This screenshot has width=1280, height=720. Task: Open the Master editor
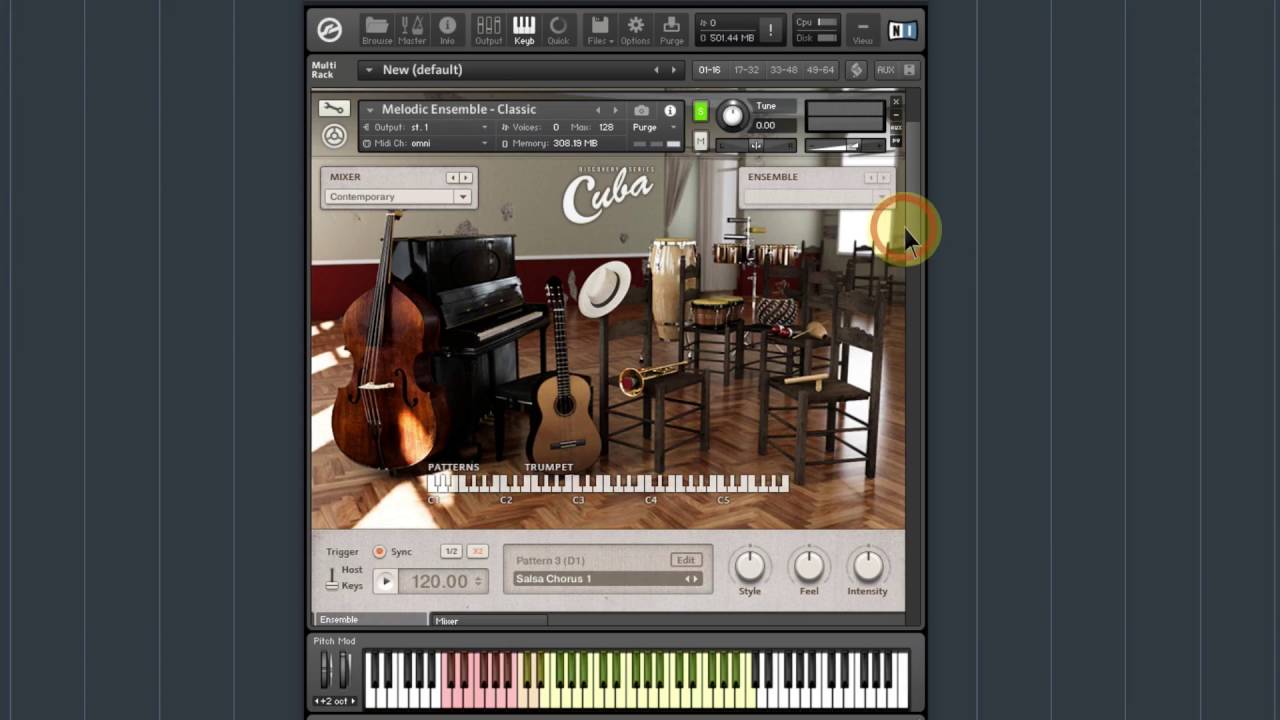click(412, 30)
